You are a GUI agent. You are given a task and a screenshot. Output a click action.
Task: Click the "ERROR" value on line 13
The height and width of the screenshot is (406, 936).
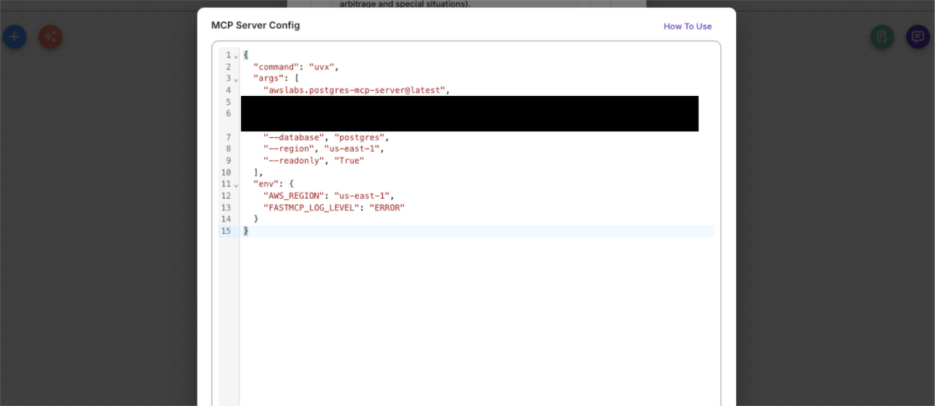(x=387, y=208)
